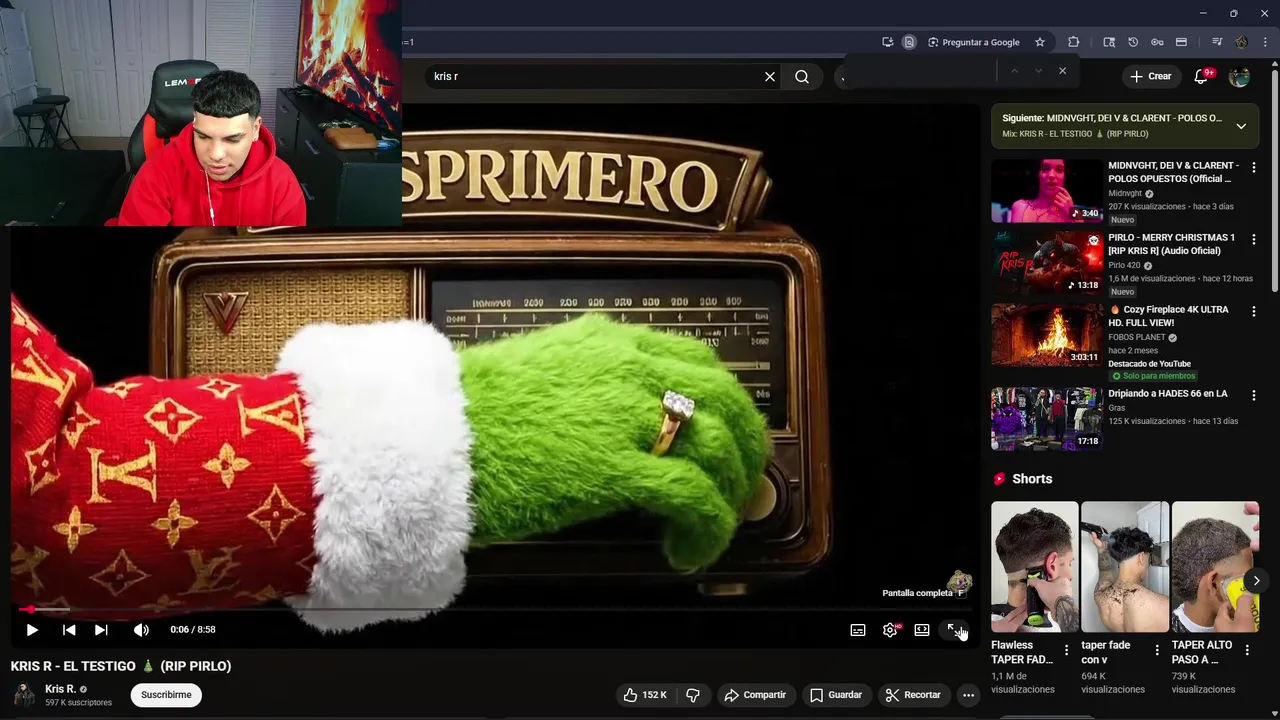Click Preguntar a Google lens button
This screenshot has height=720, width=1280.
click(974, 42)
